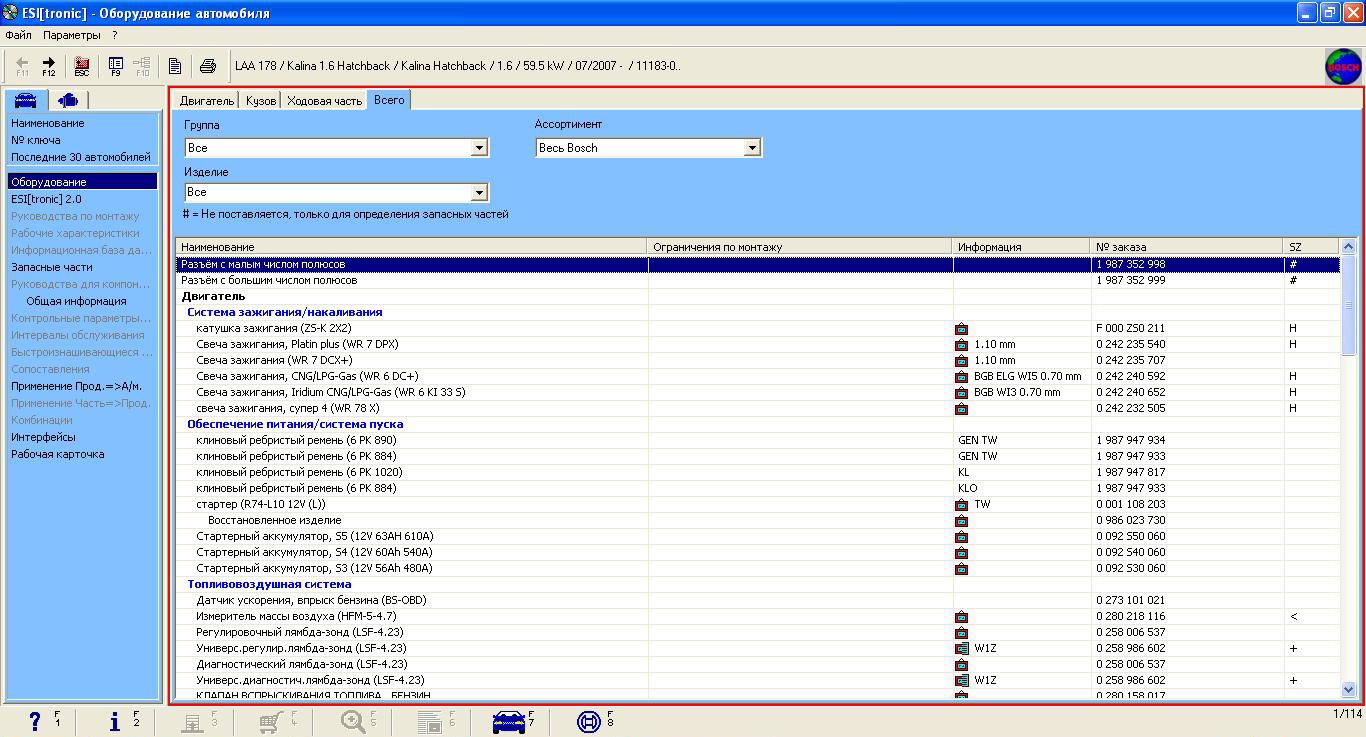This screenshot has height=737, width=1366.
Task: Click info icon for катушка зажигания row
Action: [961, 328]
